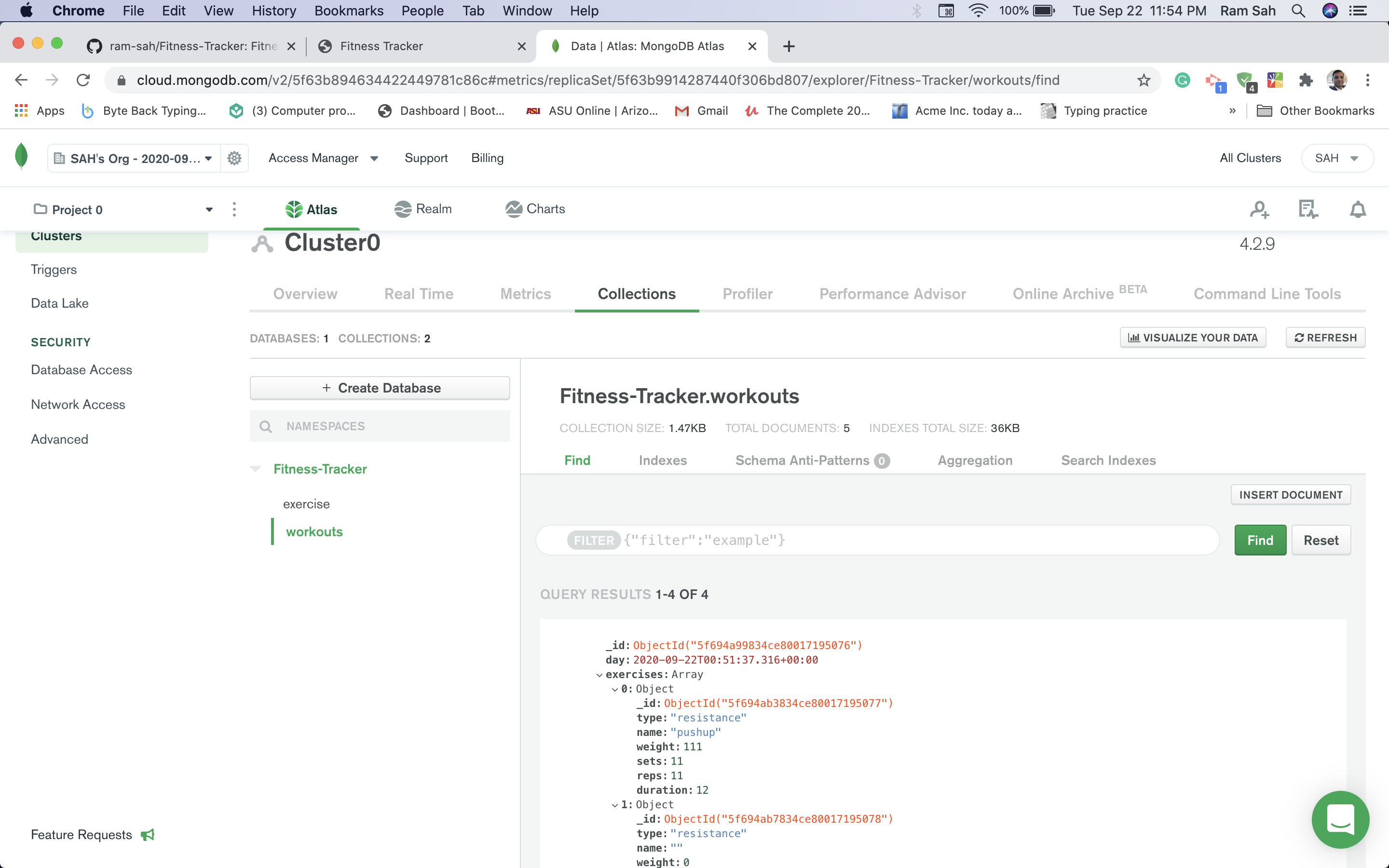Click the Insert Document button
This screenshot has width=1389, height=868.
pos(1291,494)
